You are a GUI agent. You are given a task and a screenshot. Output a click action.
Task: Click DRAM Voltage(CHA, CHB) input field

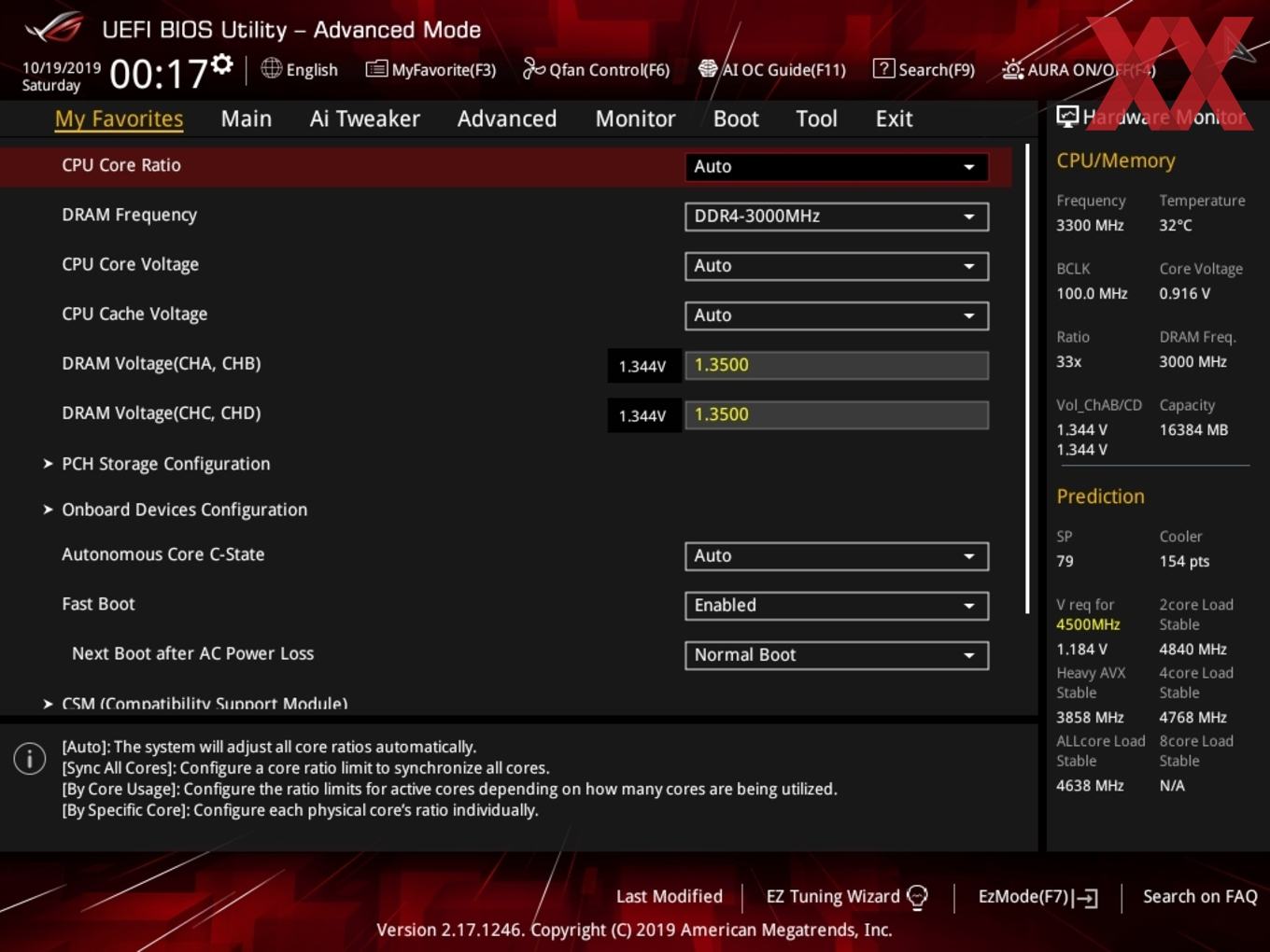(837, 365)
